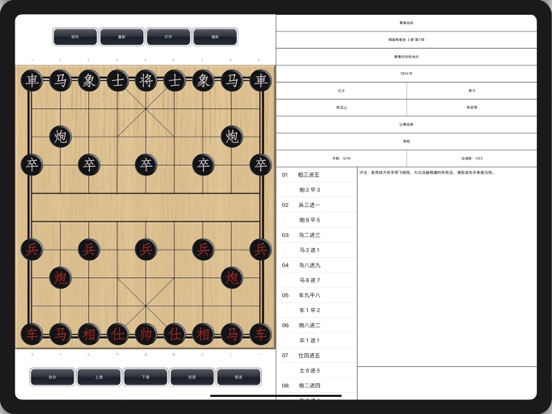This screenshot has width=552, height=414.
Task: Tap the red 车 in right corner
Action: point(261,334)
